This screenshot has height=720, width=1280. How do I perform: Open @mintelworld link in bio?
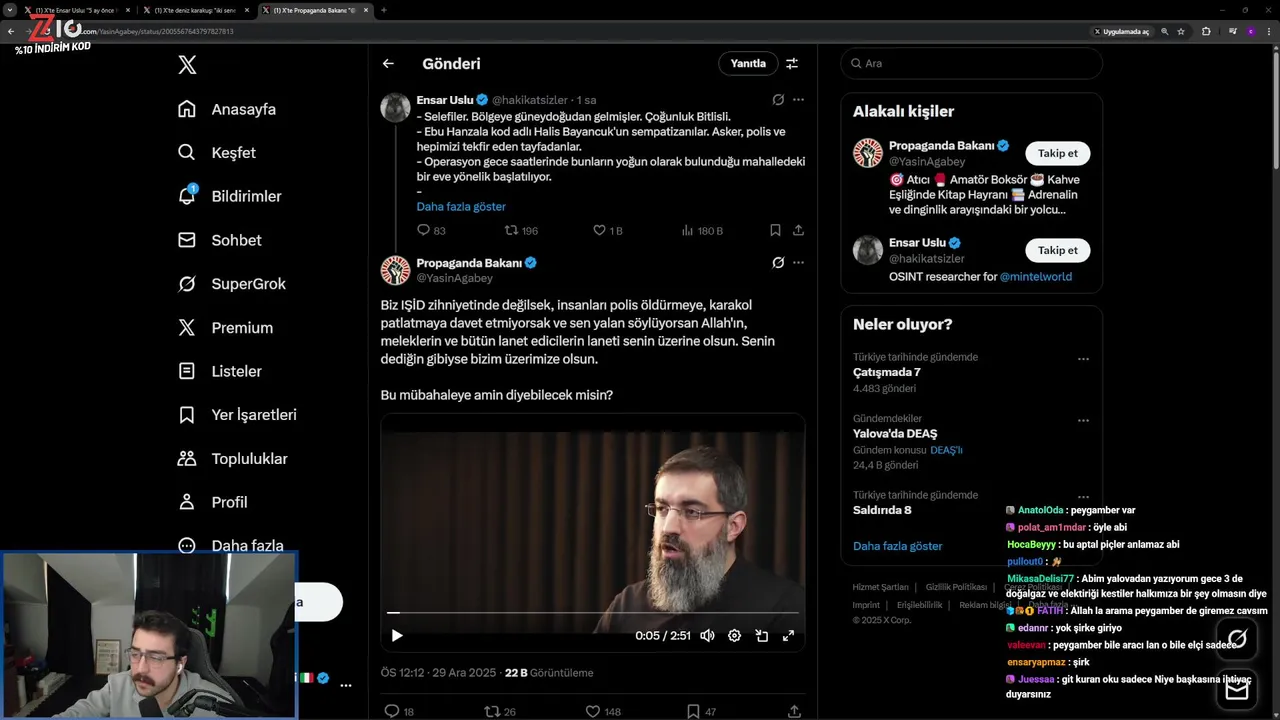(x=1036, y=276)
